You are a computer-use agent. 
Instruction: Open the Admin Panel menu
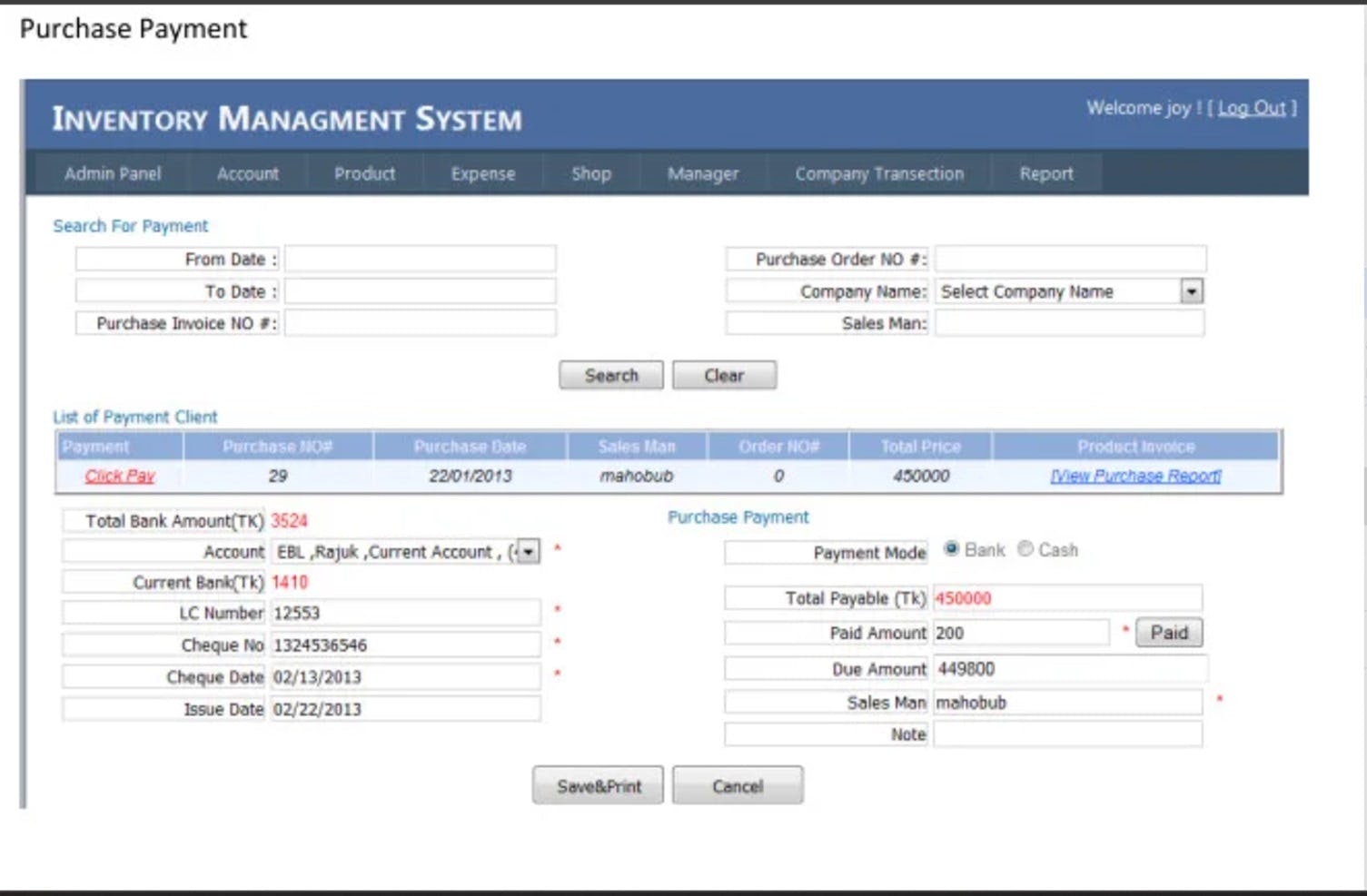(x=113, y=173)
